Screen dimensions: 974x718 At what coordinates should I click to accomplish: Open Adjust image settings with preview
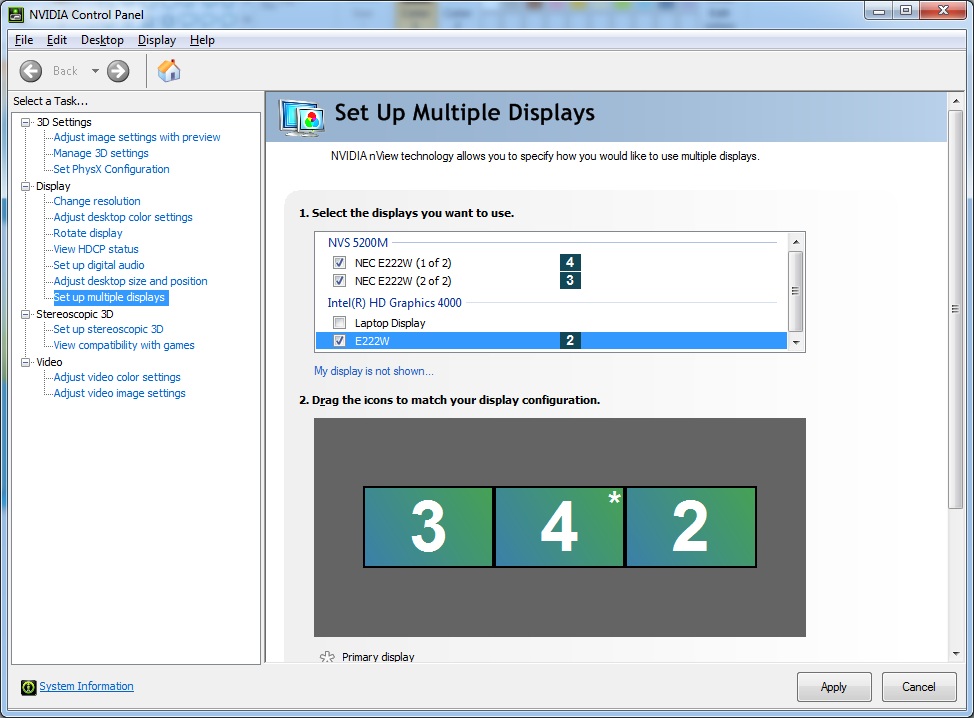(x=137, y=137)
